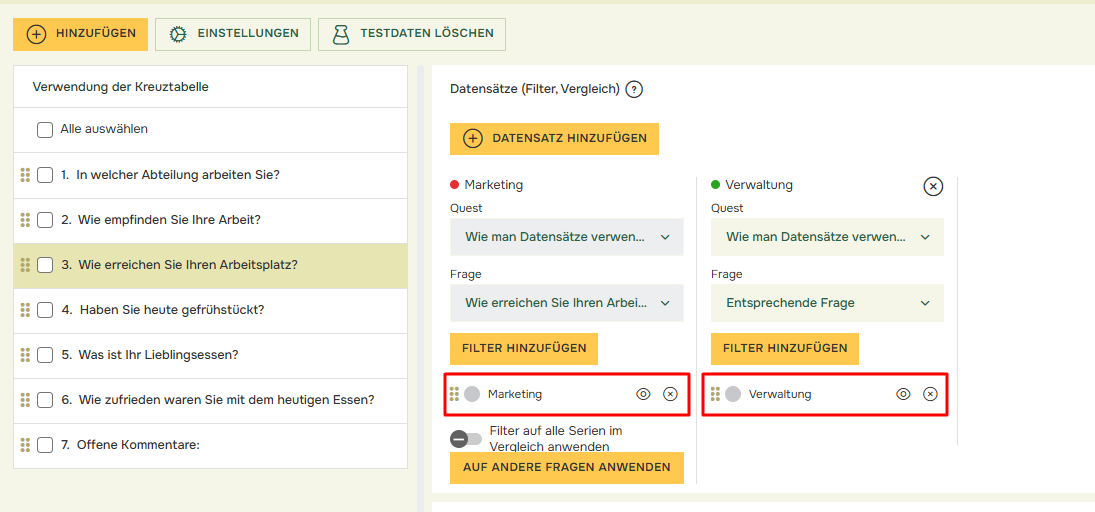1095x512 pixels.
Task: Remove the Verwaltung dataset with its X icon
Action: click(932, 186)
